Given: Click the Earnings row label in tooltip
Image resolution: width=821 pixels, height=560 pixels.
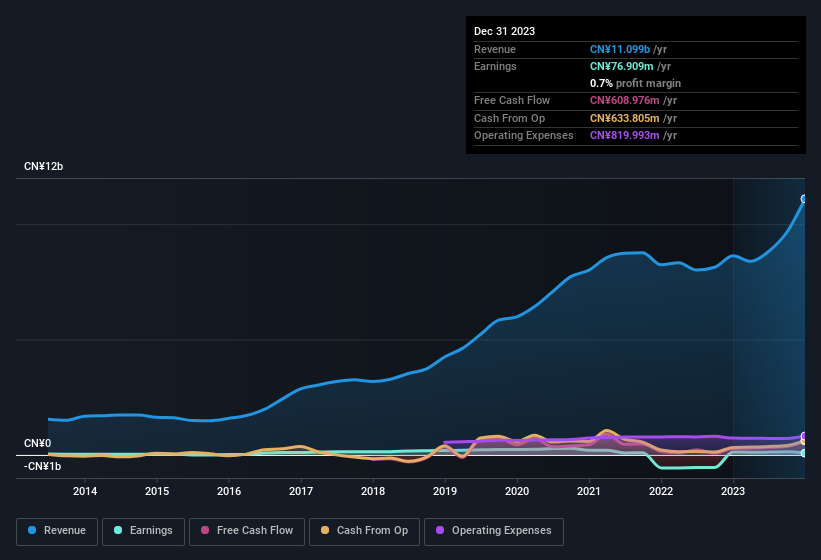Looking at the screenshot, I should (495, 66).
